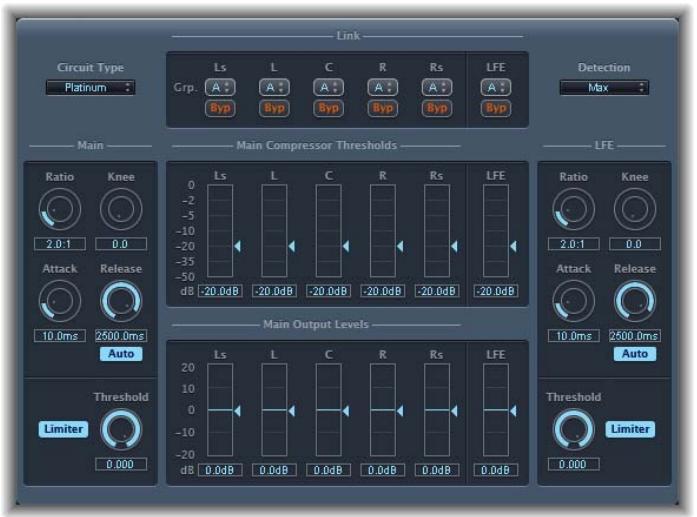This screenshot has width=697, height=517.
Task: Click LFE compressor threshold slider arrow
Action: point(513,246)
